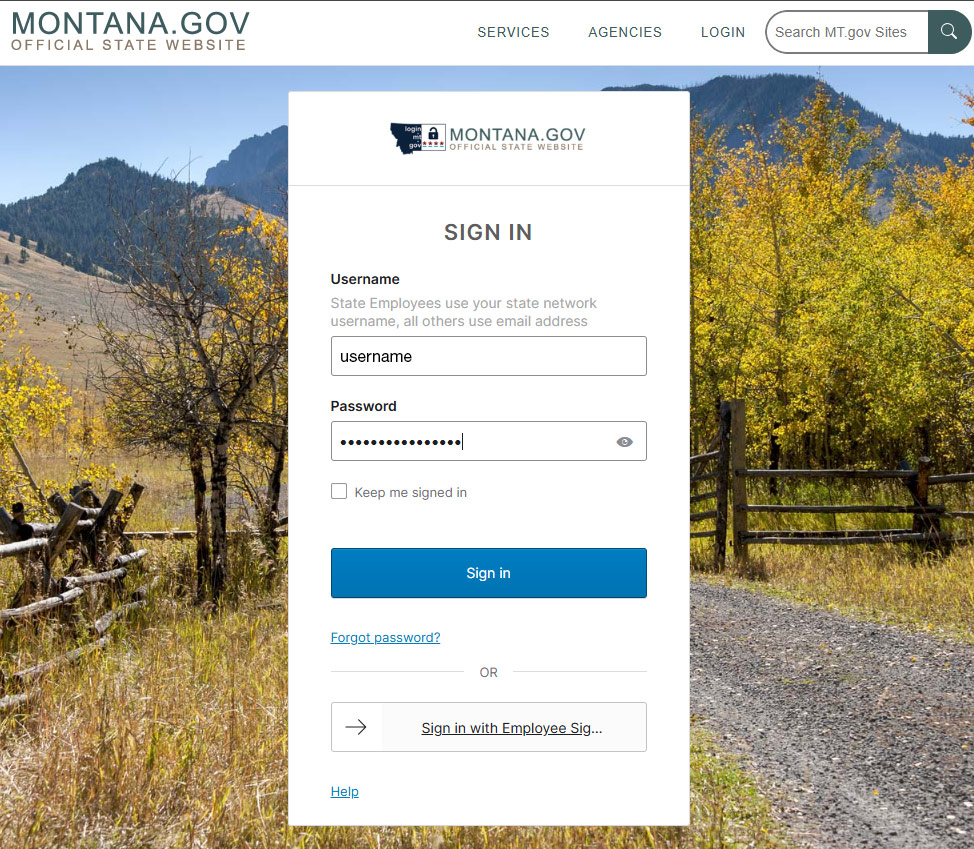Open the Services menu
Screen dimensions: 974x849
(513, 32)
